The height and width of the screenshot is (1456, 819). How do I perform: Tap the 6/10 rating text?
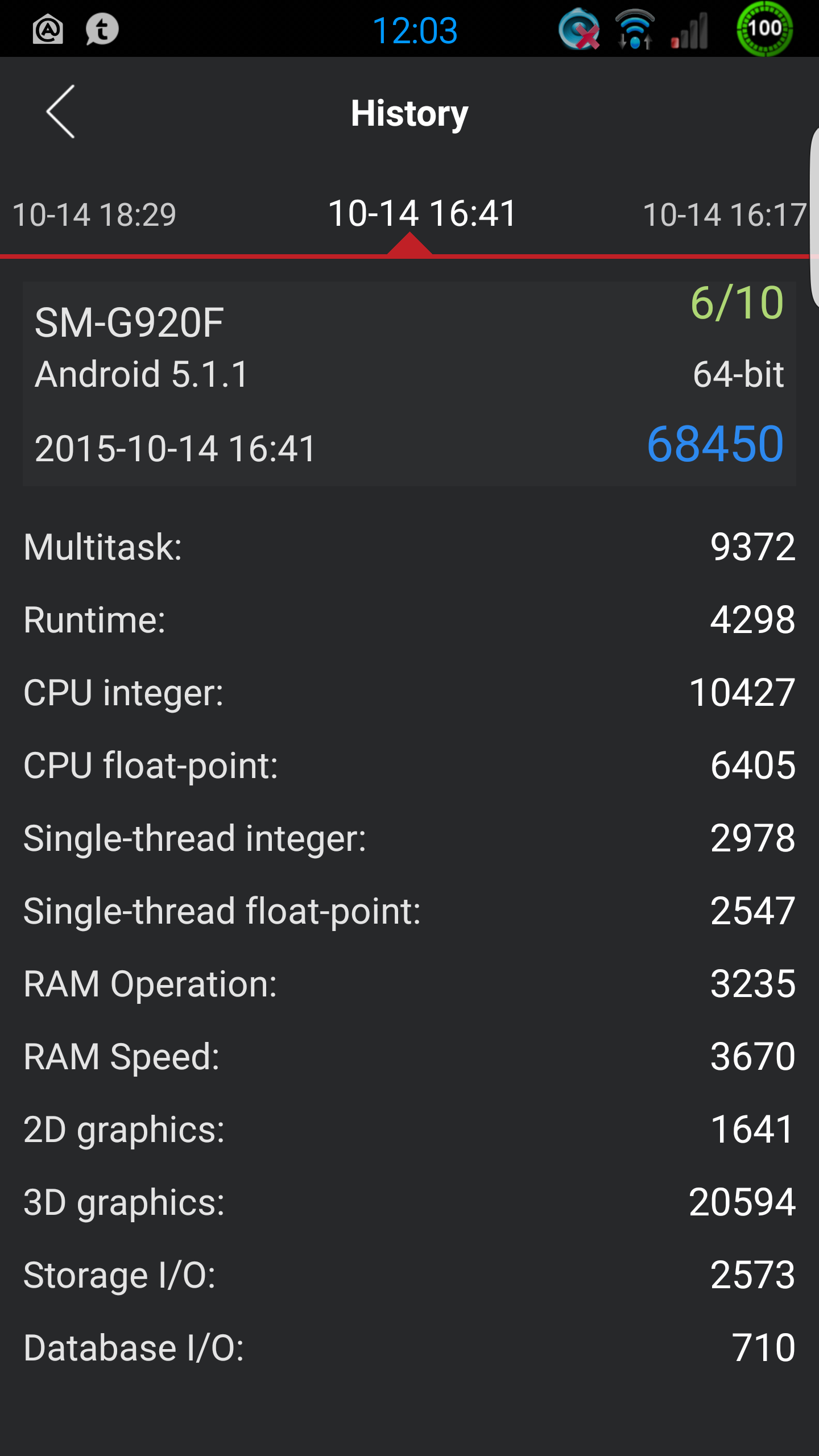737,303
